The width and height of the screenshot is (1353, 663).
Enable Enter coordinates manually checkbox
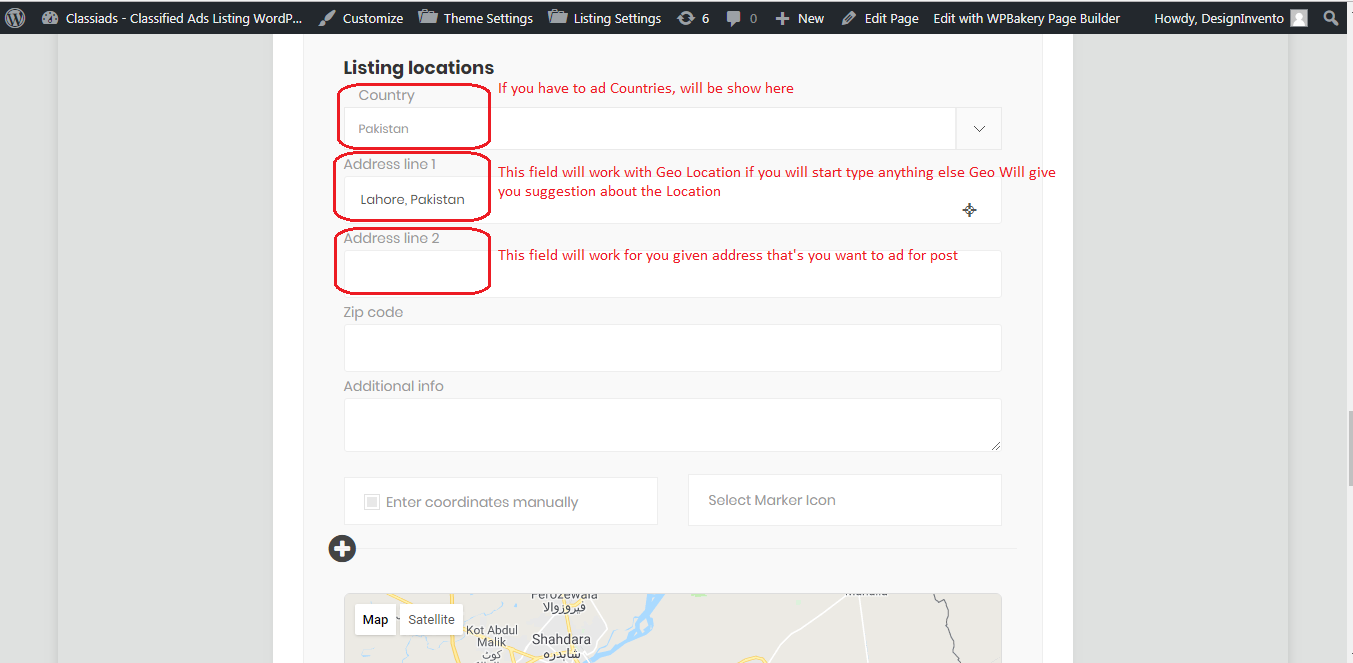pos(372,502)
